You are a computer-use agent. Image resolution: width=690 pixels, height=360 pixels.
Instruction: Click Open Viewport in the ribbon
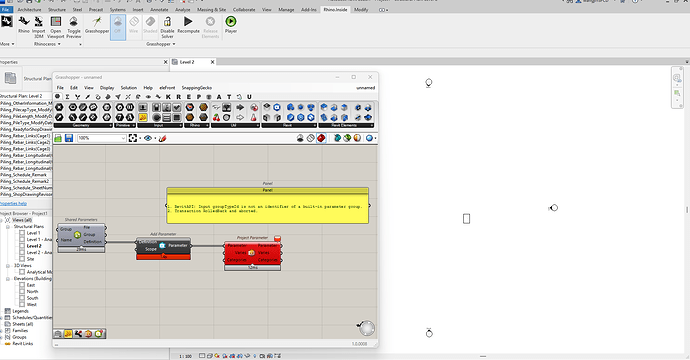(56, 27)
